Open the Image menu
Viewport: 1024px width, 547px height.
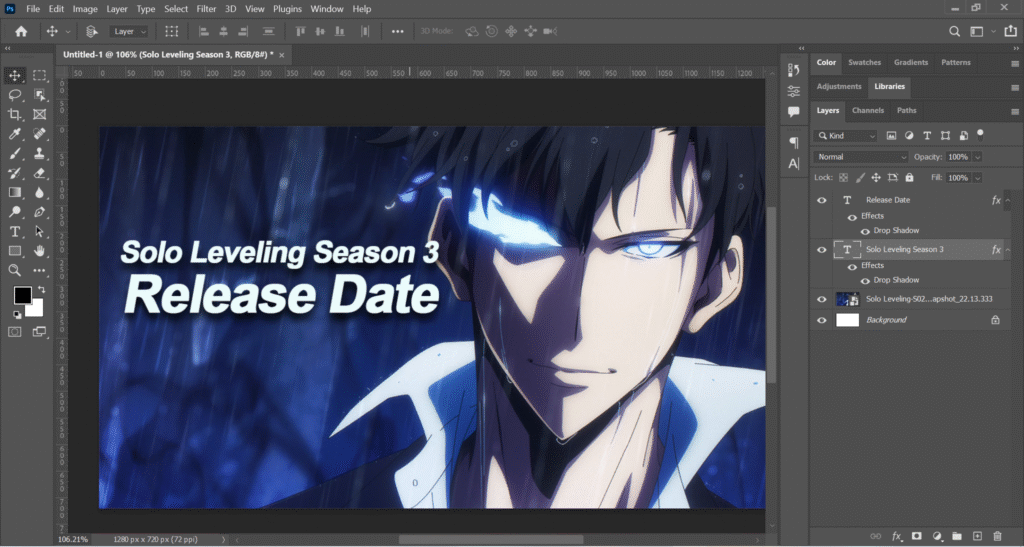click(85, 9)
